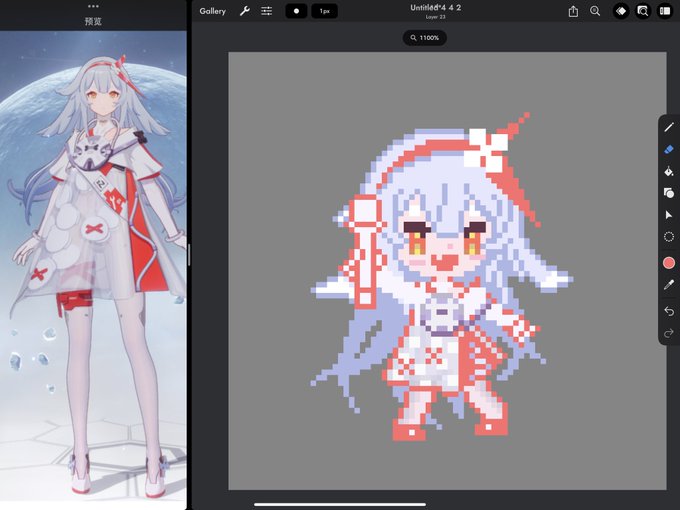Click the split view divider handle
680x510 pixels.
[x=189, y=255]
